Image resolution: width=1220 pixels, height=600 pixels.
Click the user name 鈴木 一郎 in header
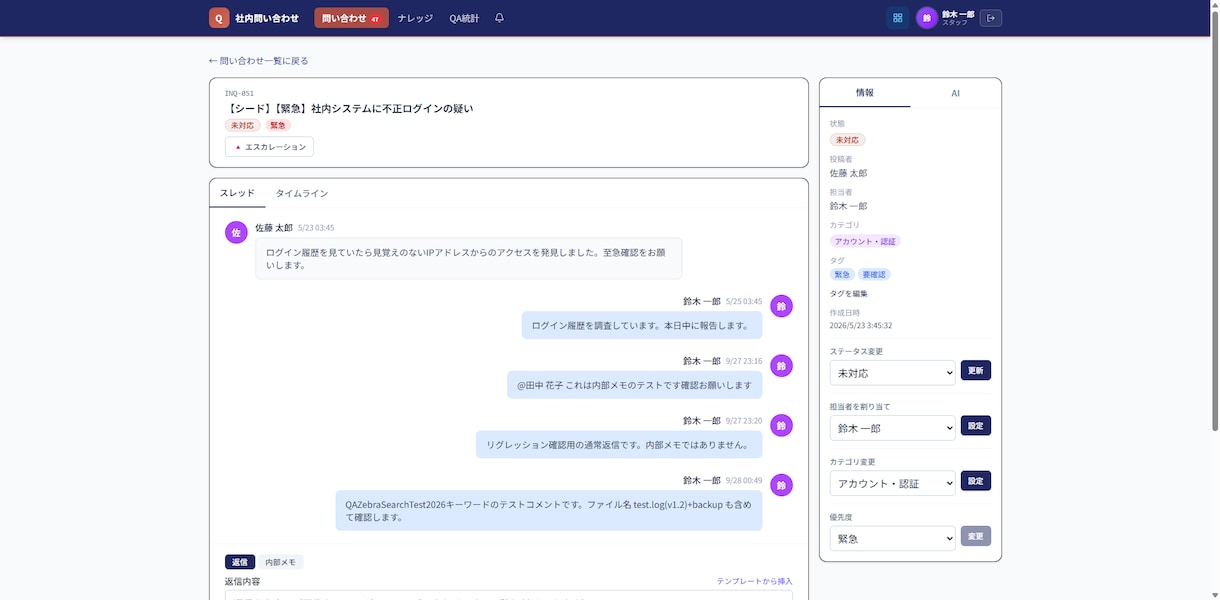coord(958,14)
